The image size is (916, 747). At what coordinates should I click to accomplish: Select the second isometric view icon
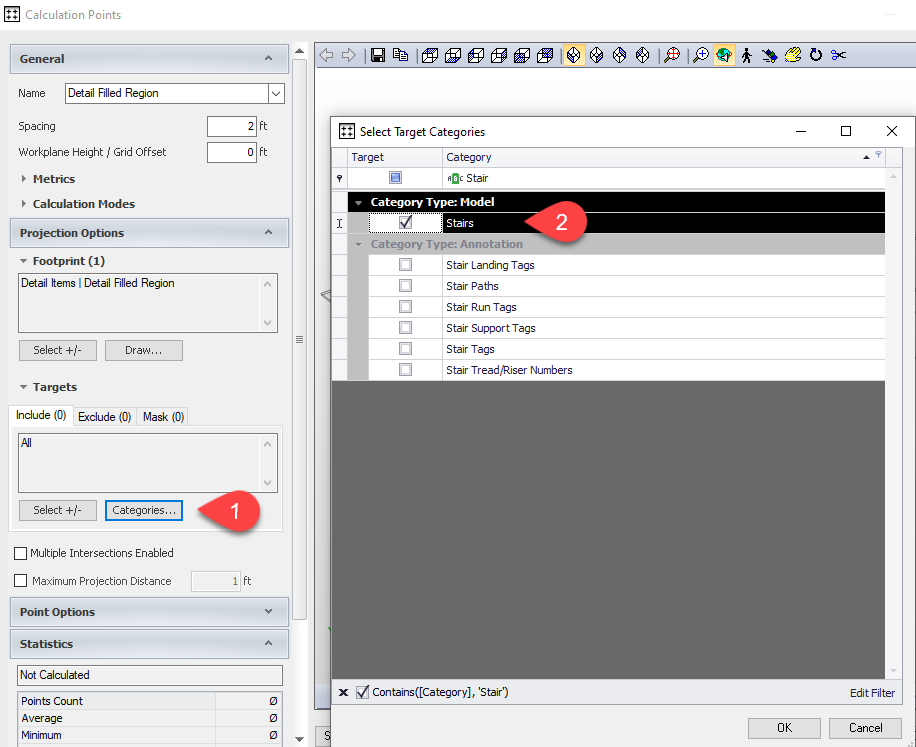coord(596,55)
